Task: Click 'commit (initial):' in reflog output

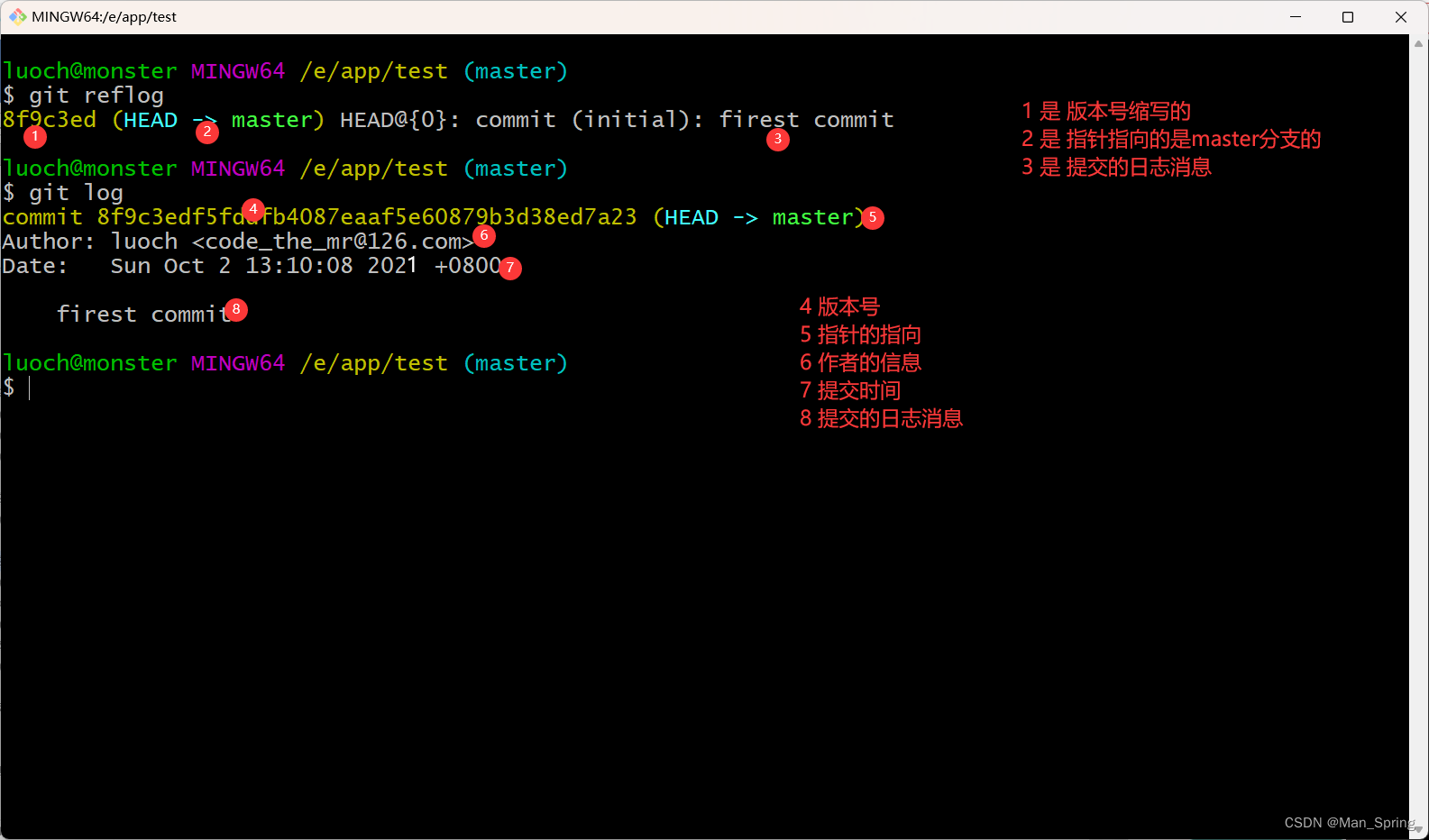Action: pos(590,120)
